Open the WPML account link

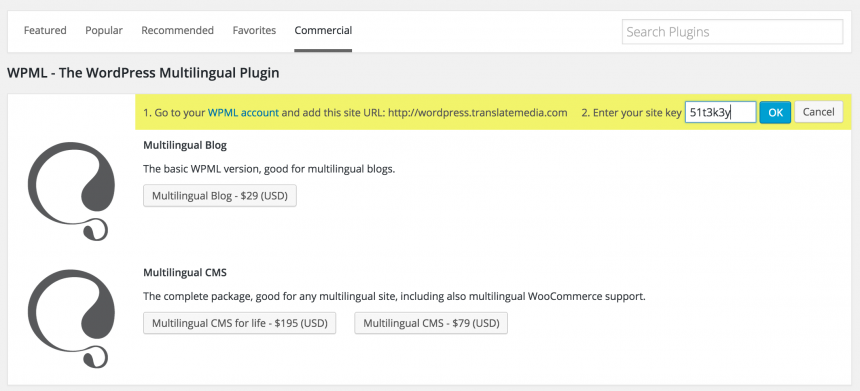click(x=243, y=113)
